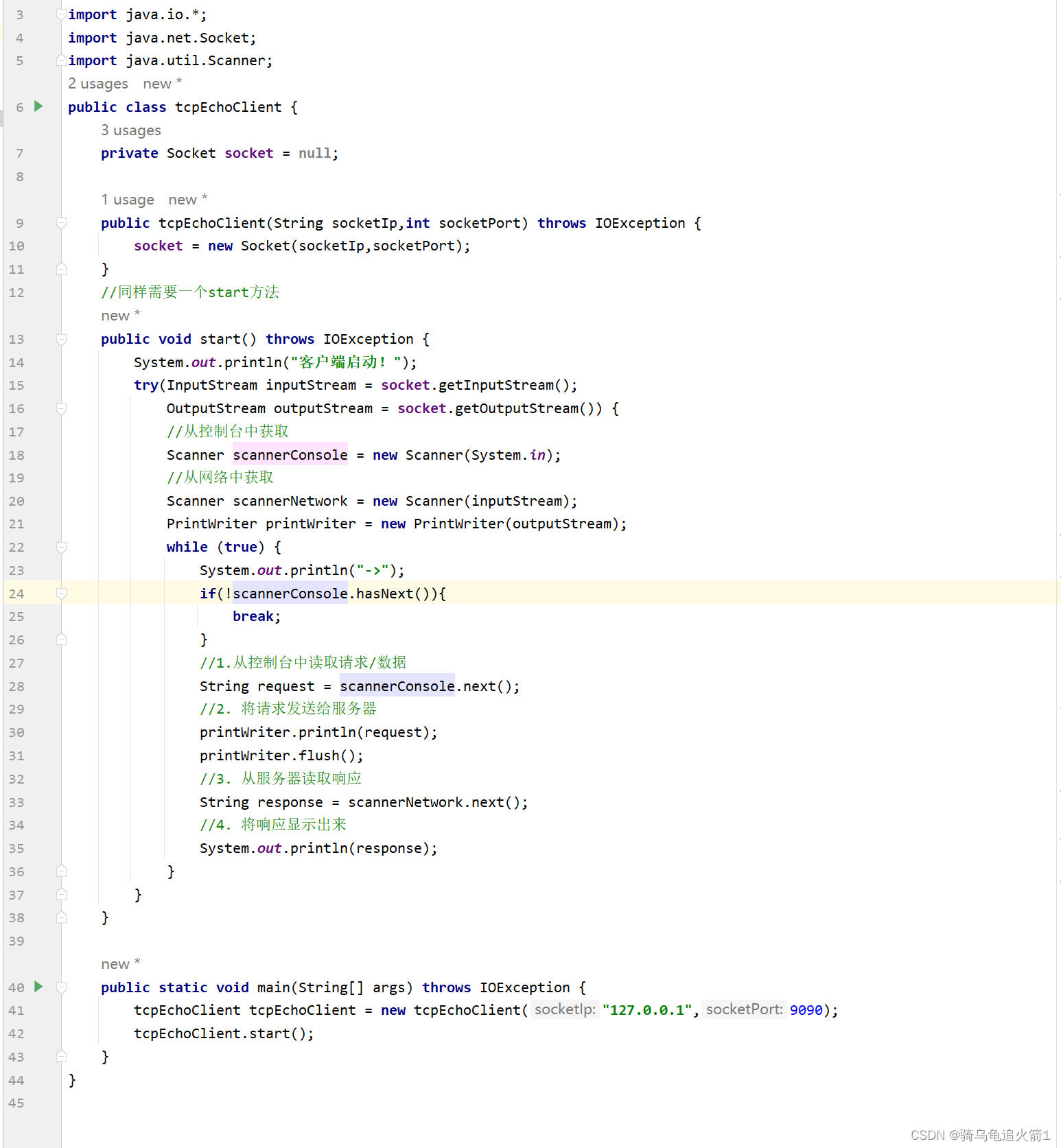Image resolution: width=1061 pixels, height=1148 pixels.
Task: Click line number 24 in the gutter
Action: pyautogui.click(x=16, y=594)
